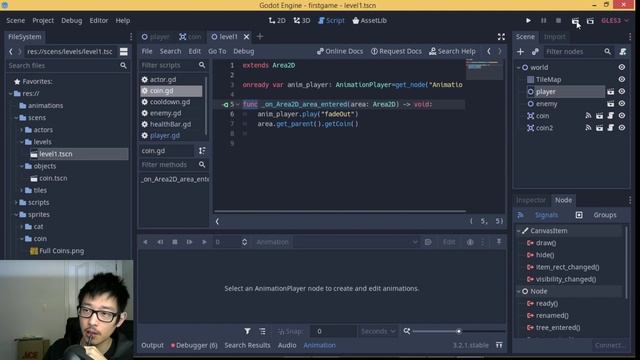Attach a script to selected node
Screen dimensions: 640x360
coord(623,51)
